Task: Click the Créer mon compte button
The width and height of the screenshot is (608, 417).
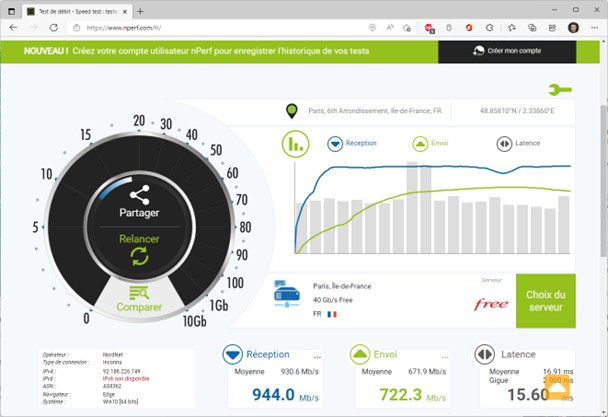Action: pyautogui.click(x=506, y=51)
